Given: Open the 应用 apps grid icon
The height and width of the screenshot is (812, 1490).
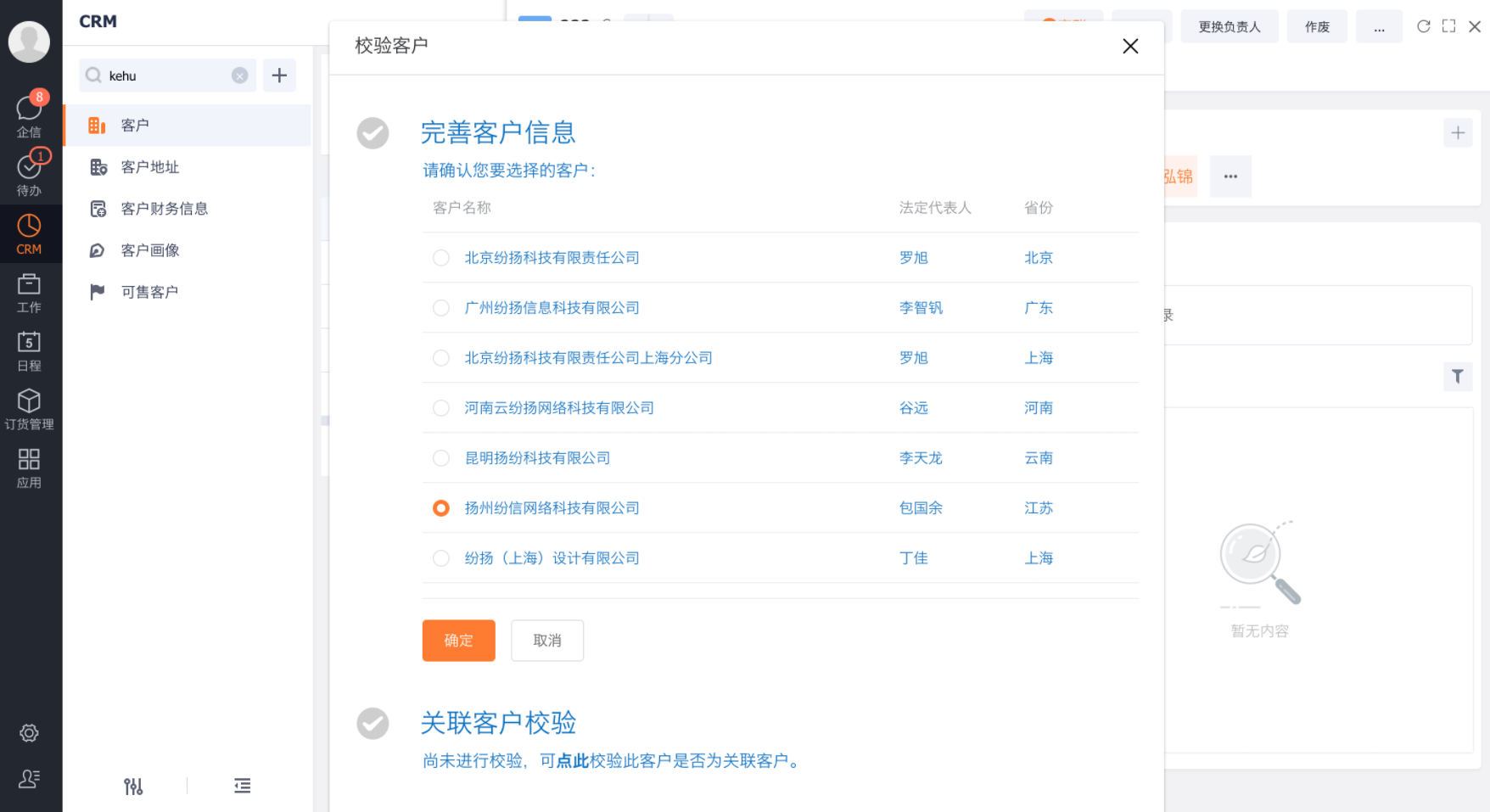Looking at the screenshot, I should point(29,468).
